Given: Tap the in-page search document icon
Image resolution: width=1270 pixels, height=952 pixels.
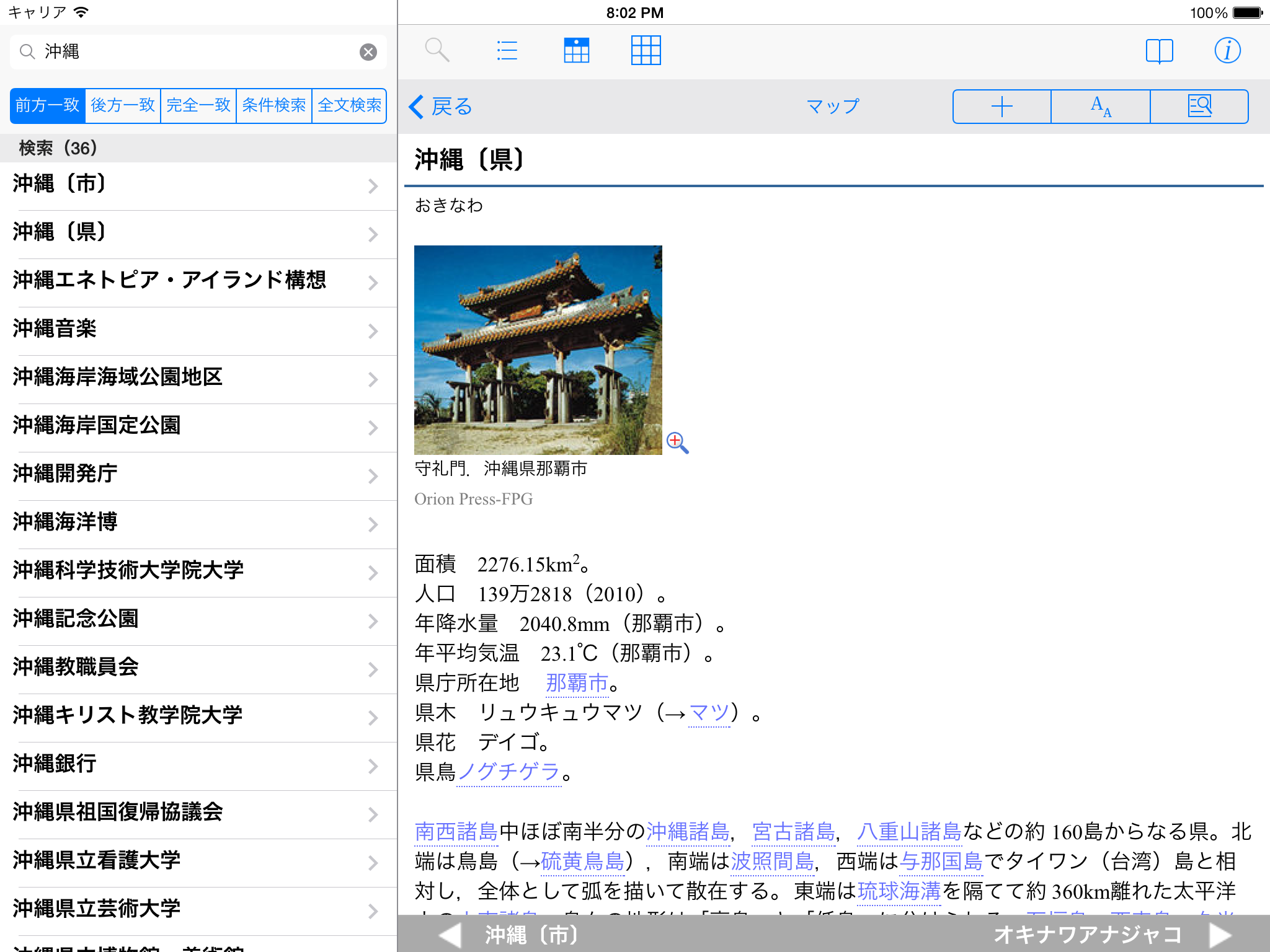Looking at the screenshot, I should pyautogui.click(x=1199, y=107).
